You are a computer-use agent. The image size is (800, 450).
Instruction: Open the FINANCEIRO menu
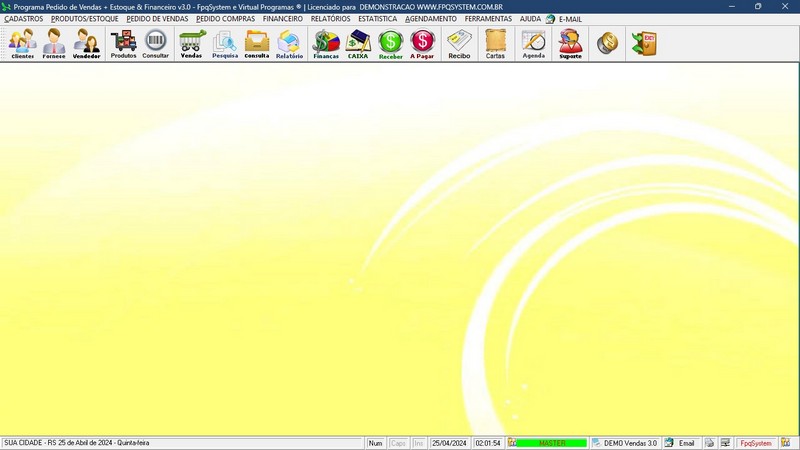pos(283,19)
